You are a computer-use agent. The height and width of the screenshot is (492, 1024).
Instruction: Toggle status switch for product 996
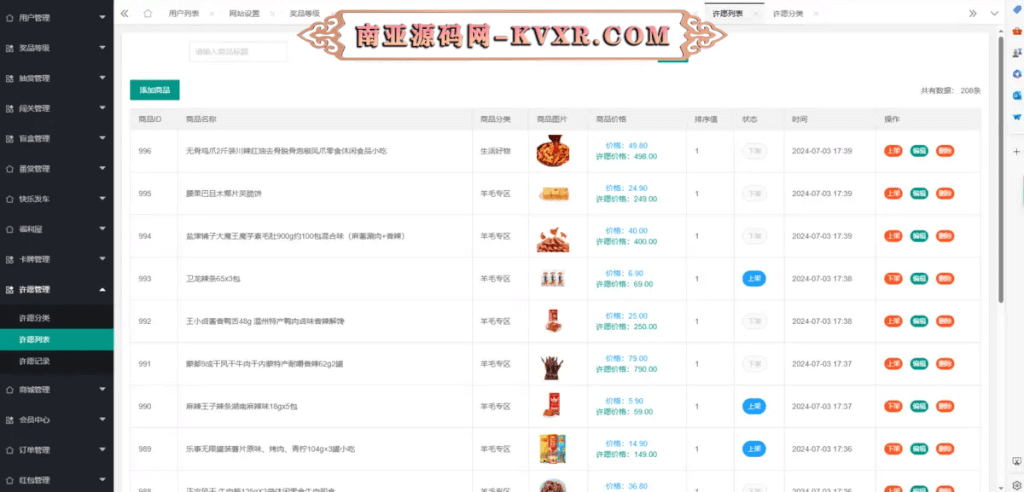click(753, 152)
